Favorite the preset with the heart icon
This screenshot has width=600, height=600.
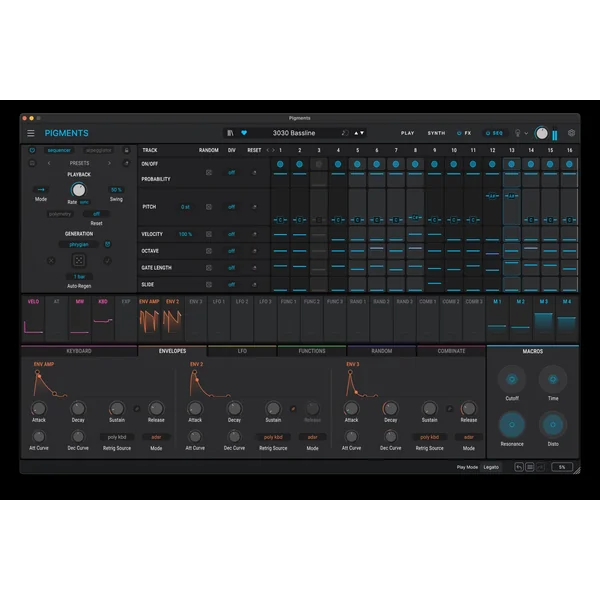pos(244,133)
